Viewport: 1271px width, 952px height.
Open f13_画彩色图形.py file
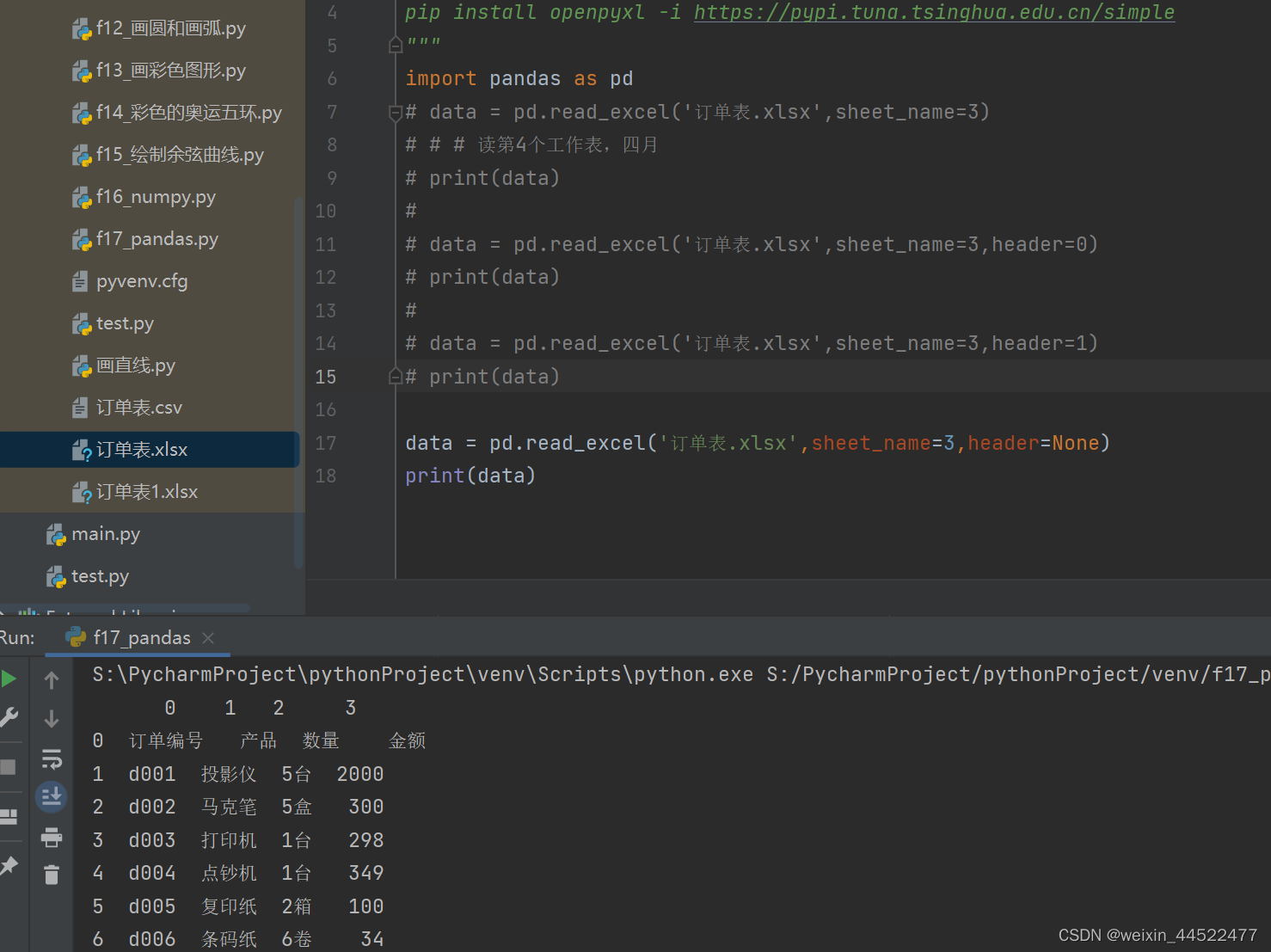click(170, 71)
